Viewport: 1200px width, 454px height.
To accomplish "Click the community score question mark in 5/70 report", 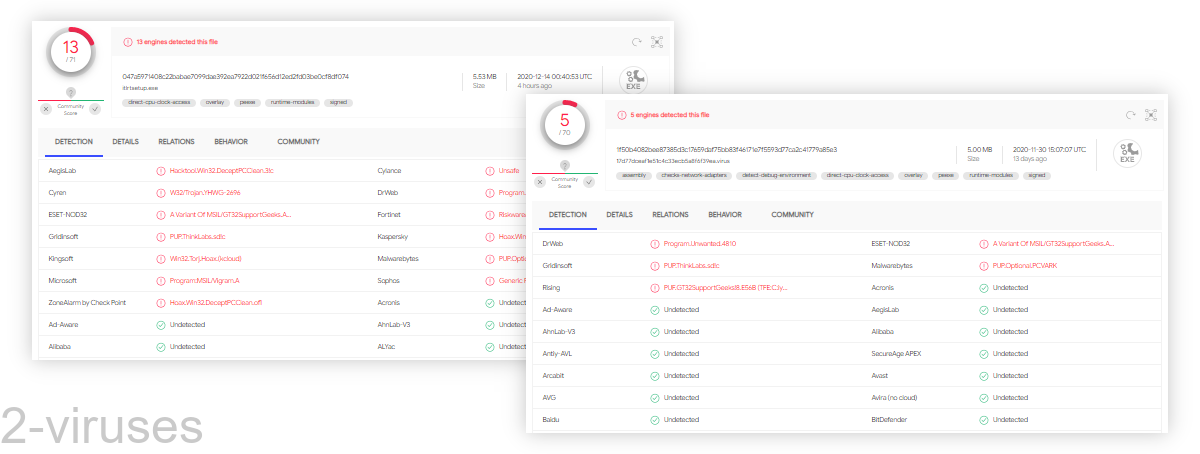I will click(x=565, y=166).
